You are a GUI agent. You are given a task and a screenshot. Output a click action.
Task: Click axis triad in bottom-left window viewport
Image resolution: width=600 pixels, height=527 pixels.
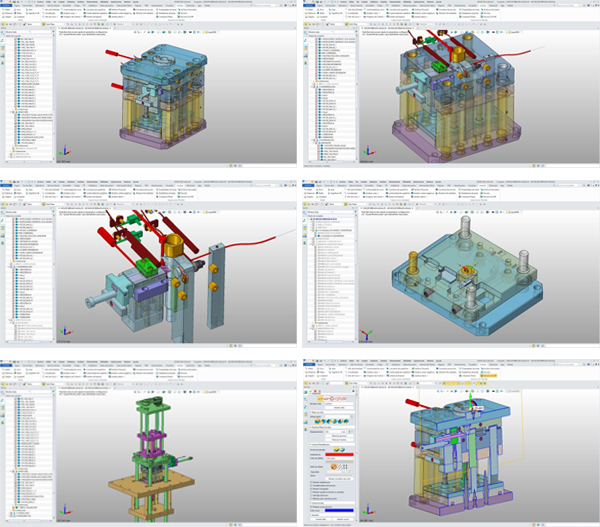[64, 511]
